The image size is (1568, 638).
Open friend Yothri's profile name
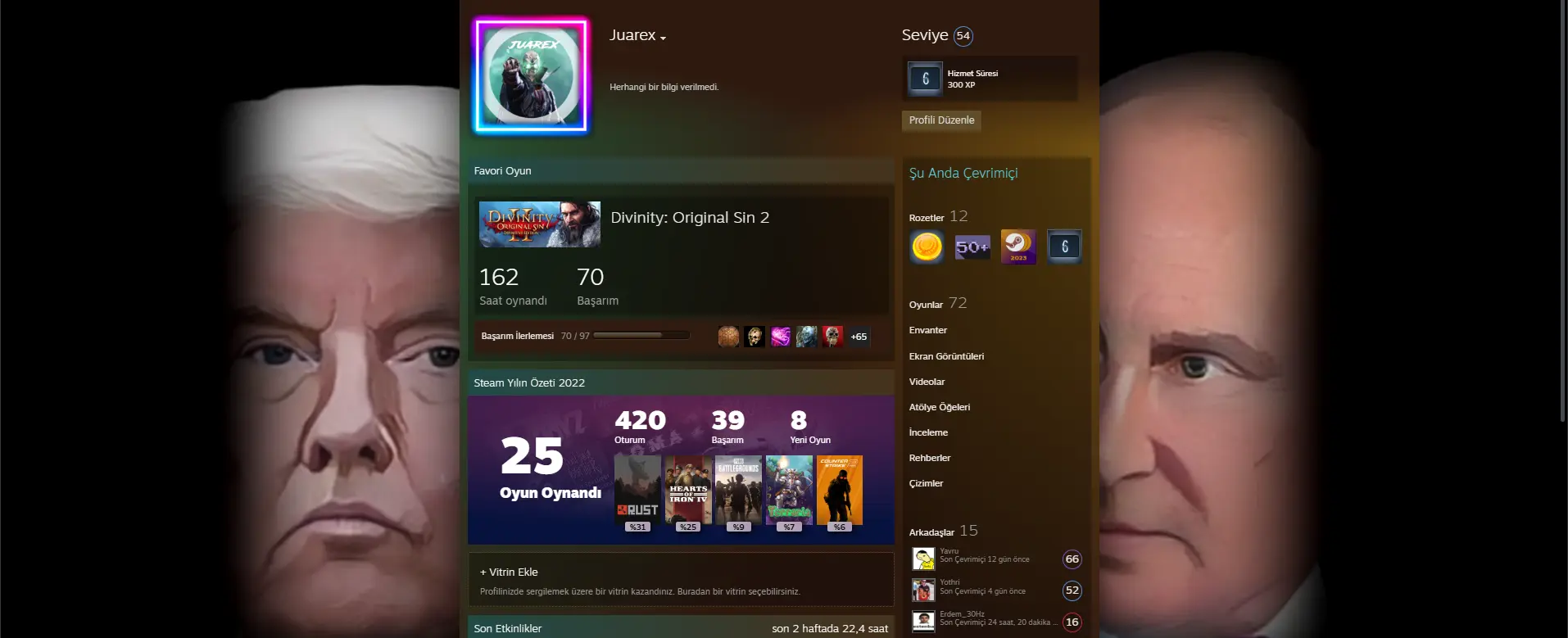(x=950, y=582)
